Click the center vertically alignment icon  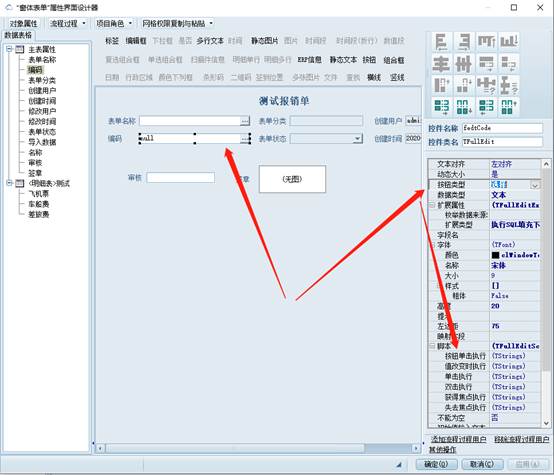click(x=463, y=64)
